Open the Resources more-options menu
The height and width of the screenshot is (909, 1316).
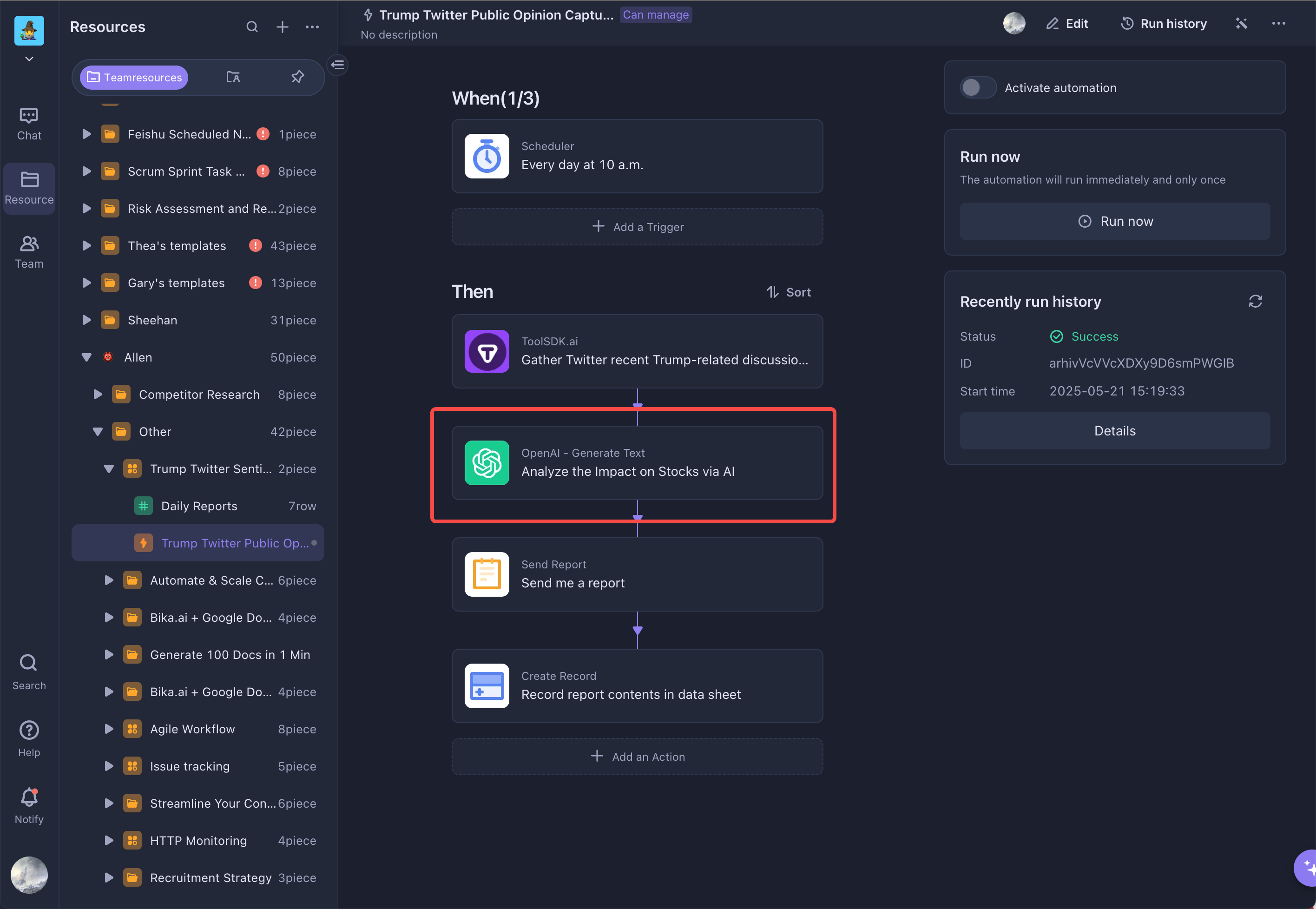coord(312,27)
